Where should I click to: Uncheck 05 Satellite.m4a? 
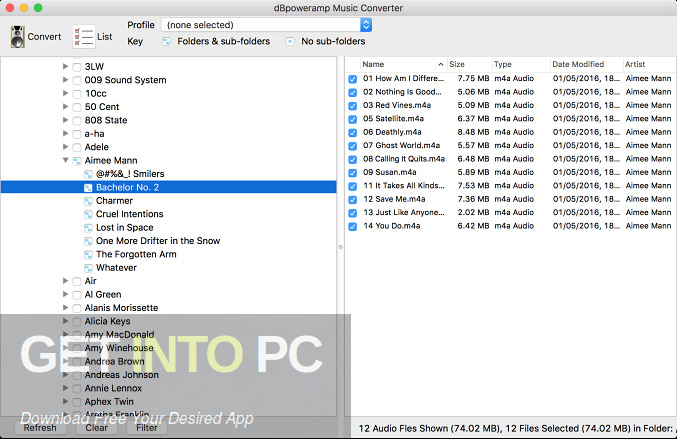353,119
